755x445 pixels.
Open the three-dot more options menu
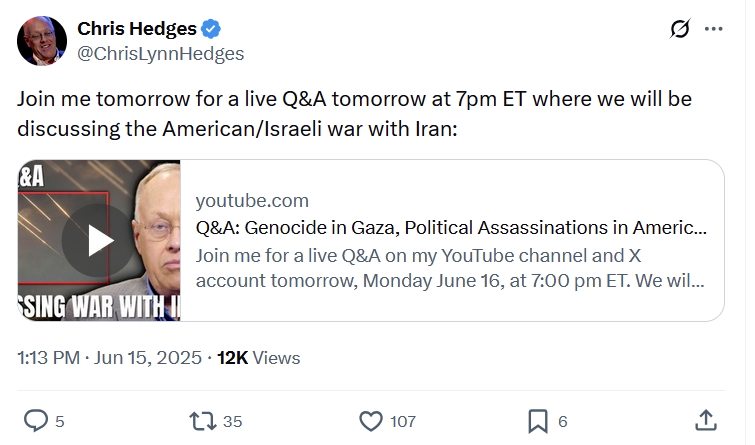713,29
